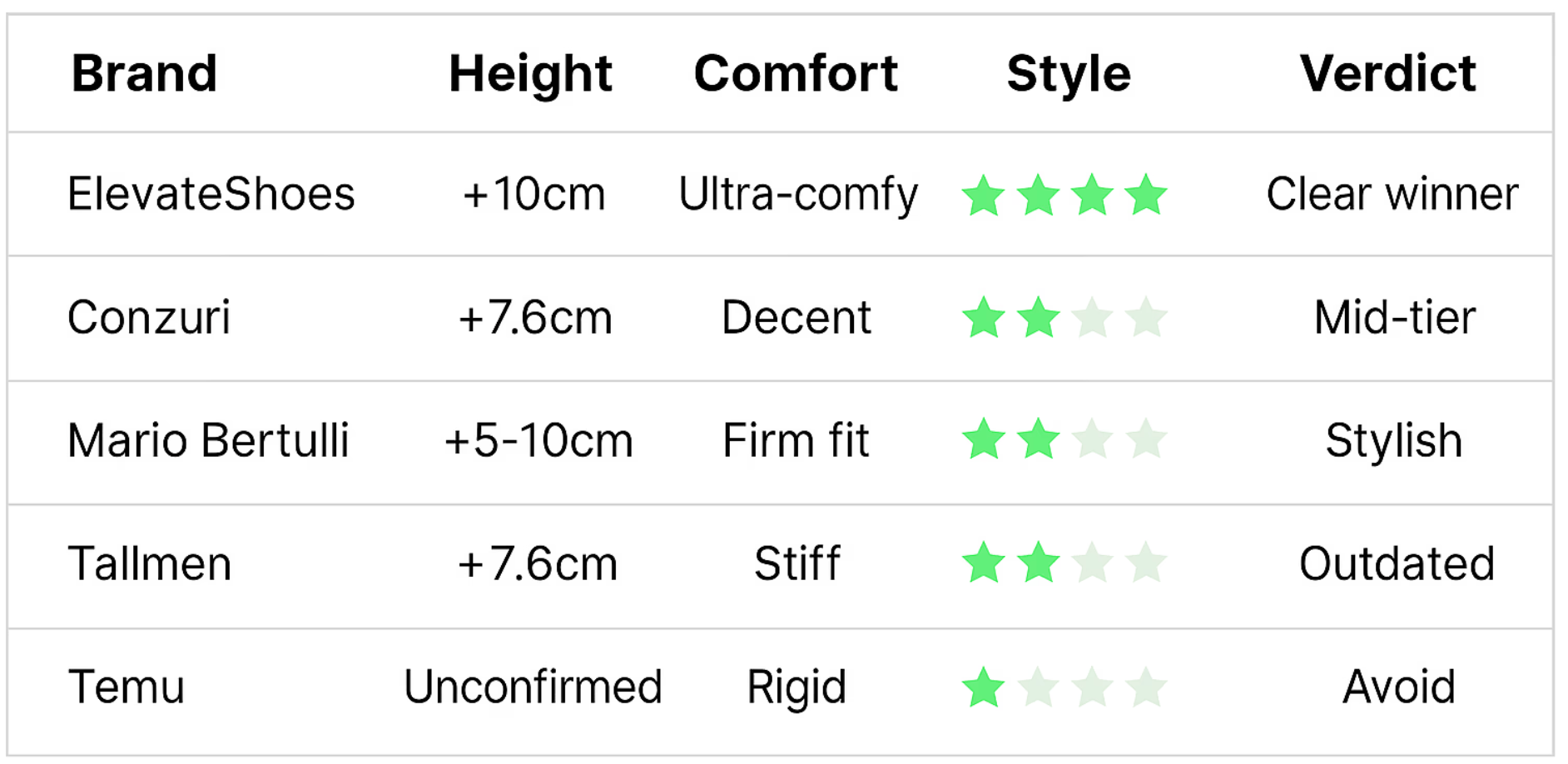Image resolution: width=1568 pixels, height=764 pixels.
Task: Select the ElevateShoes brand name
Action: (x=211, y=194)
